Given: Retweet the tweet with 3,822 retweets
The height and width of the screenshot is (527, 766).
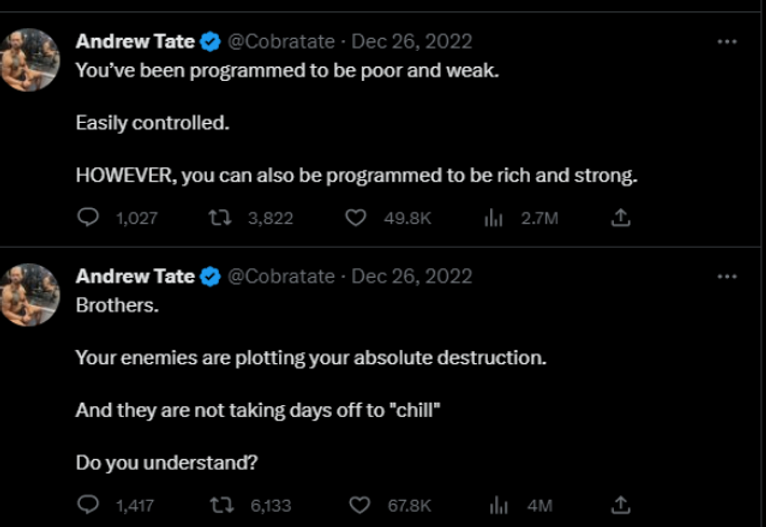Looking at the screenshot, I should click(220, 217).
